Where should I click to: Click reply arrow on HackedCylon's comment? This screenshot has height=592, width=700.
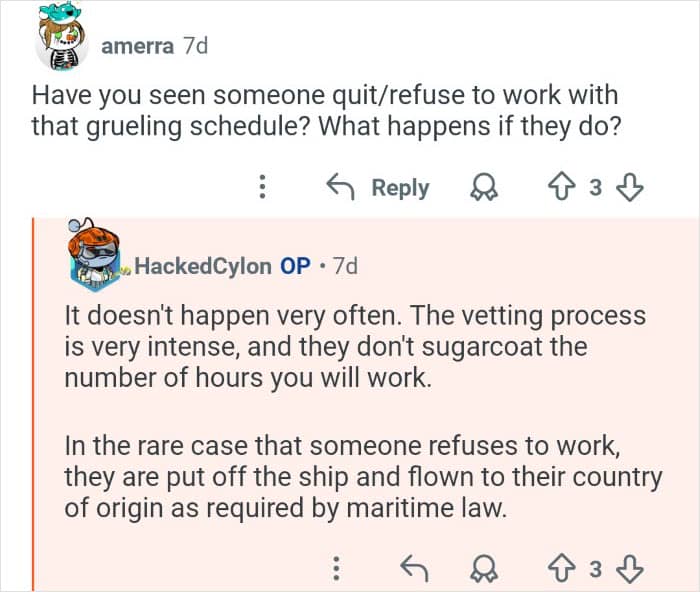(x=413, y=568)
